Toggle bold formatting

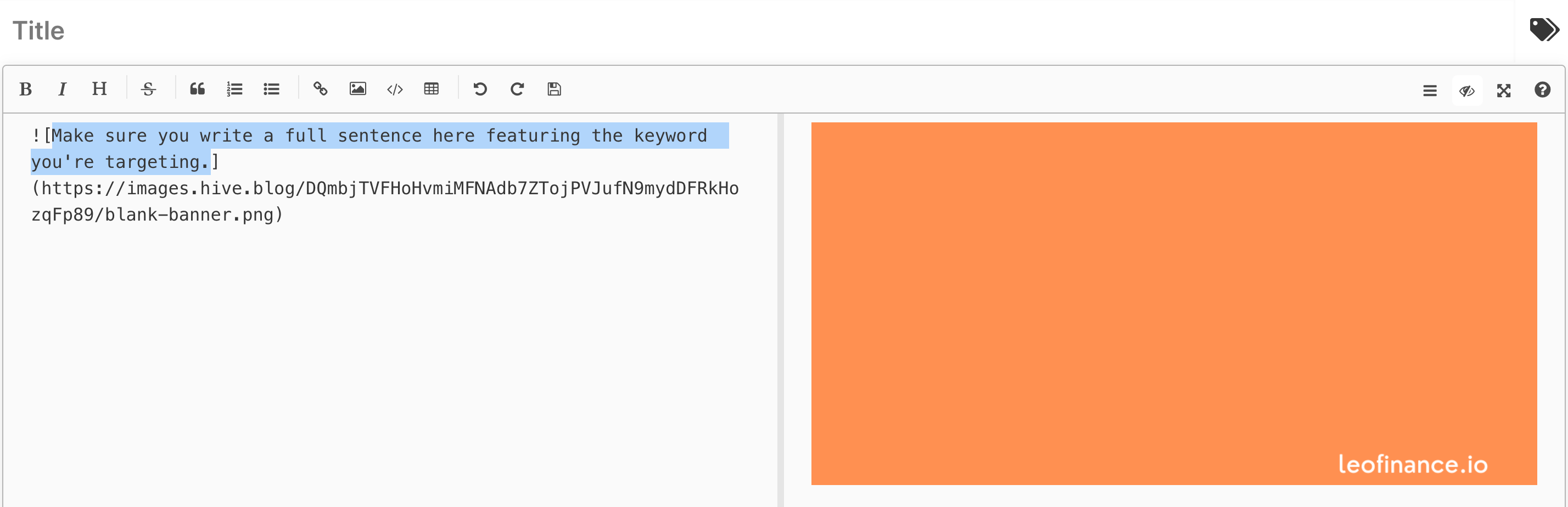(26, 89)
